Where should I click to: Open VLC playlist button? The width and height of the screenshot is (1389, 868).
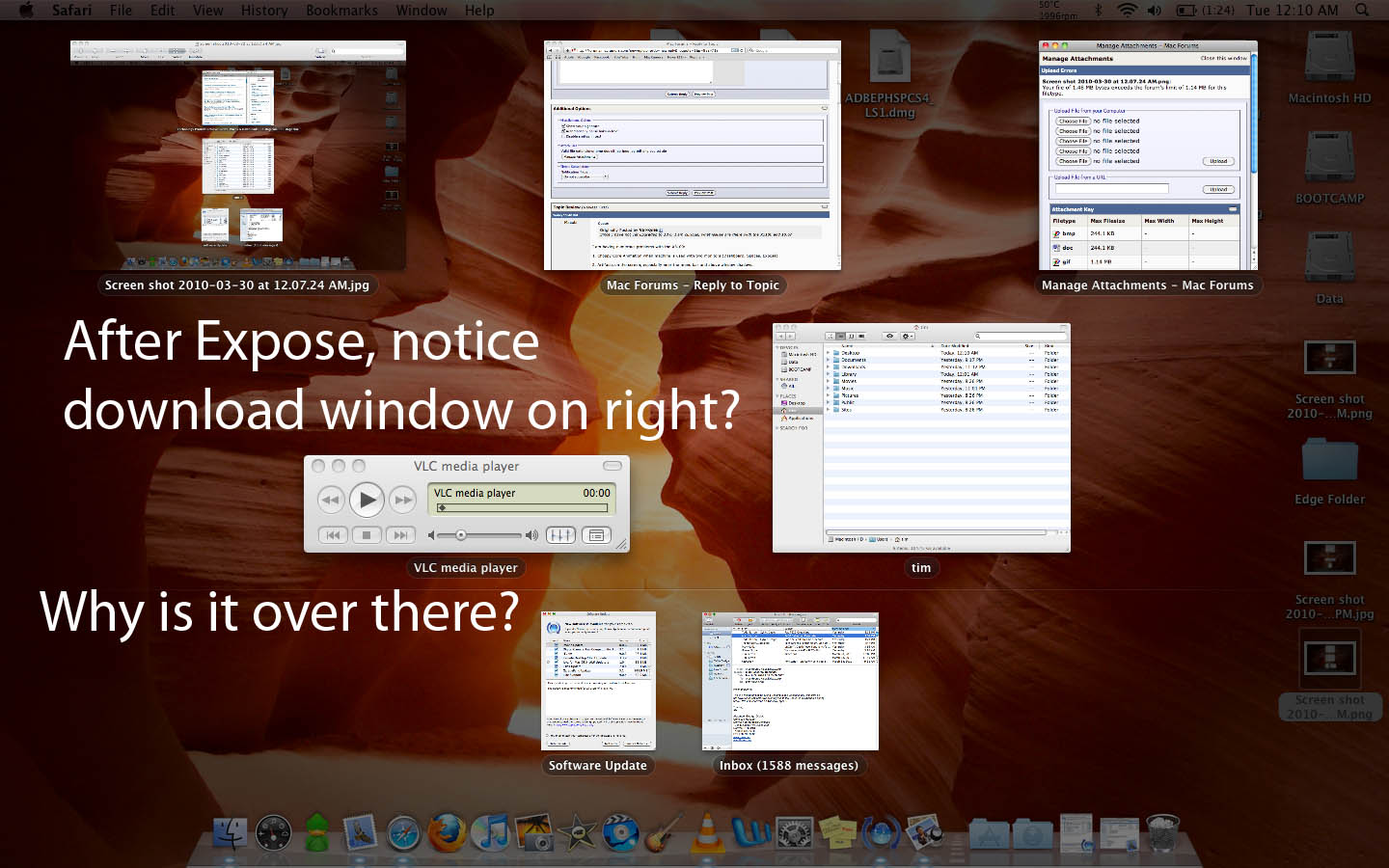[x=596, y=534]
